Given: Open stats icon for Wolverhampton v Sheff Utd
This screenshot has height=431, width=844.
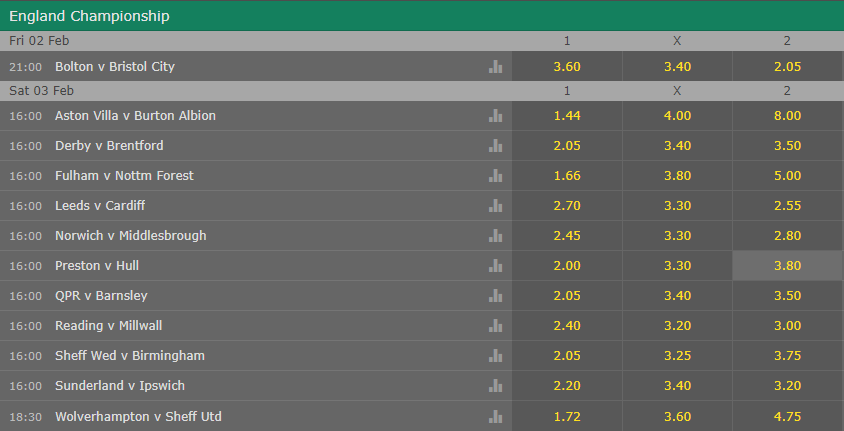Looking at the screenshot, I should 496,416.
